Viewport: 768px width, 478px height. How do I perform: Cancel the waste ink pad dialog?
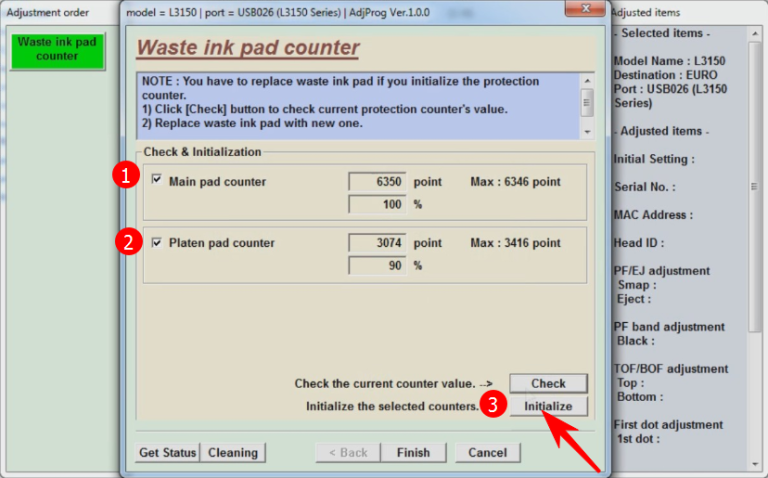click(x=487, y=452)
